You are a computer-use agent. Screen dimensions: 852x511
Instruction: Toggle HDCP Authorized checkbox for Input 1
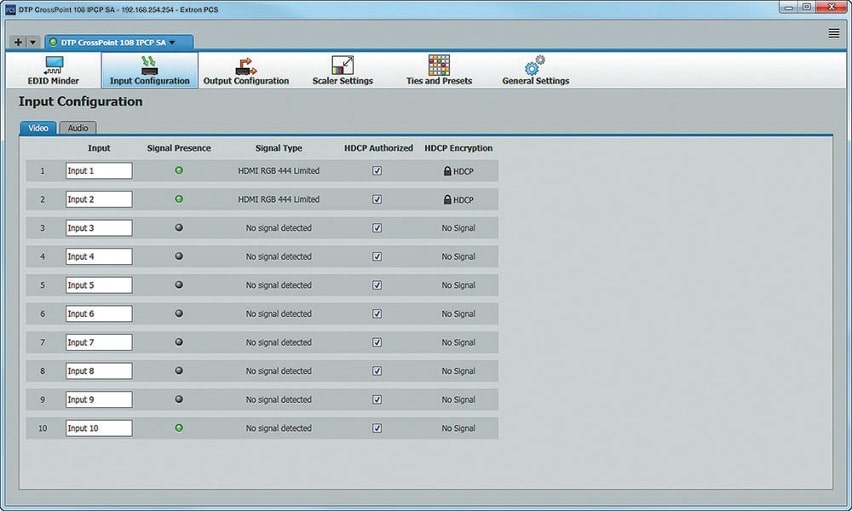[x=377, y=171]
